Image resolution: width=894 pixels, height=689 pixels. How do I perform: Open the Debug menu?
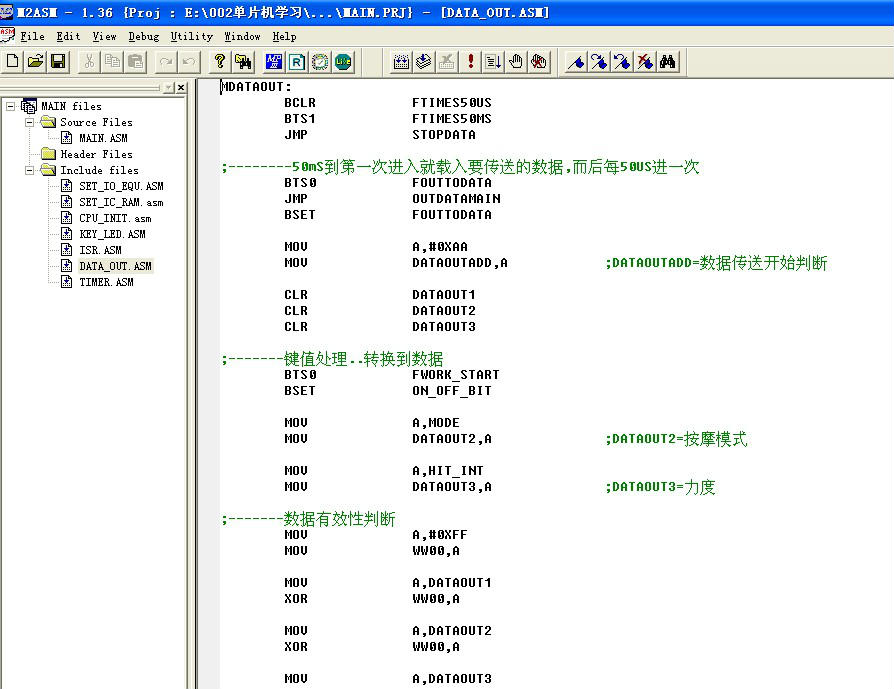[143, 36]
